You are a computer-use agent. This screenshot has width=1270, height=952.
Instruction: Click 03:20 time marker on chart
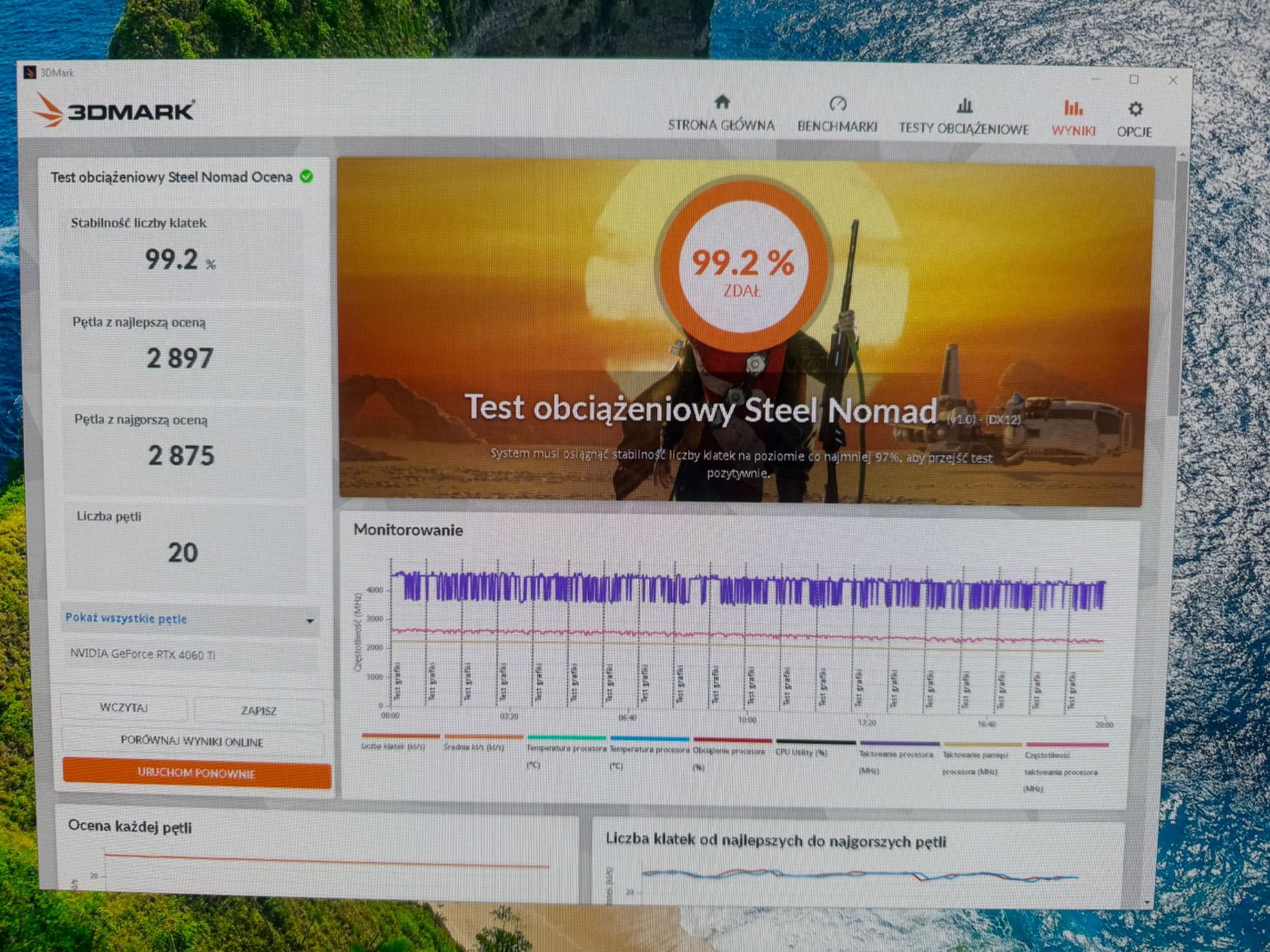click(509, 717)
